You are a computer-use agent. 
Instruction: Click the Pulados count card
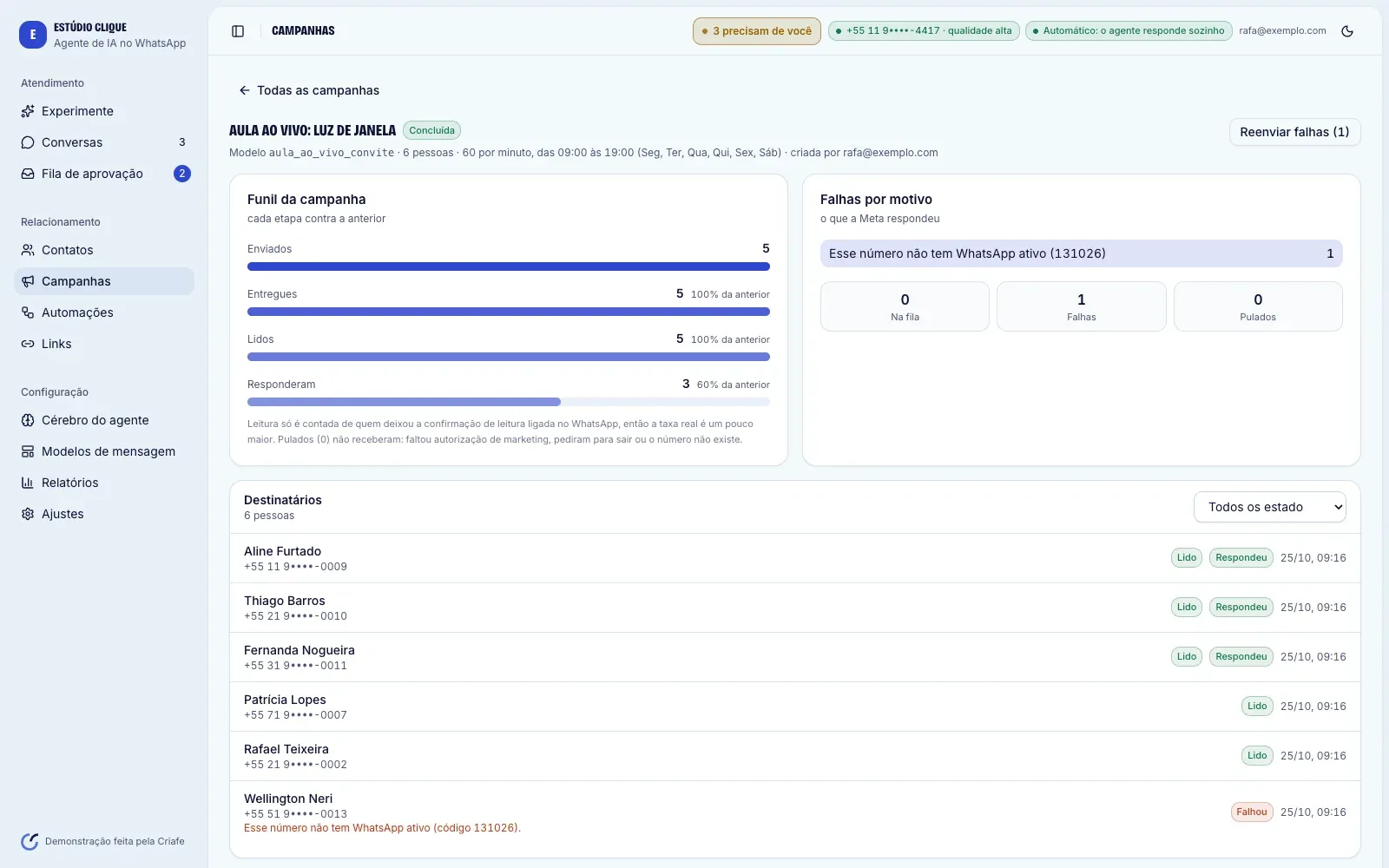1258,306
